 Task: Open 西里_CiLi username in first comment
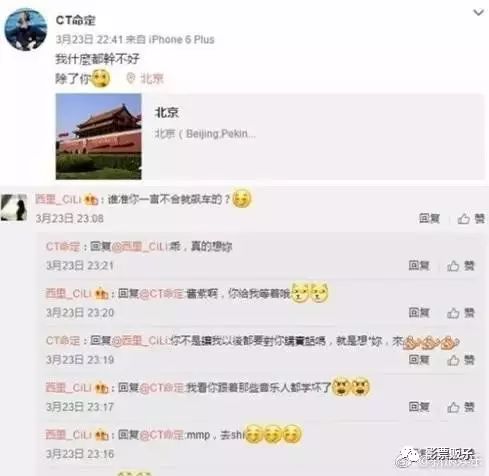coord(58,199)
